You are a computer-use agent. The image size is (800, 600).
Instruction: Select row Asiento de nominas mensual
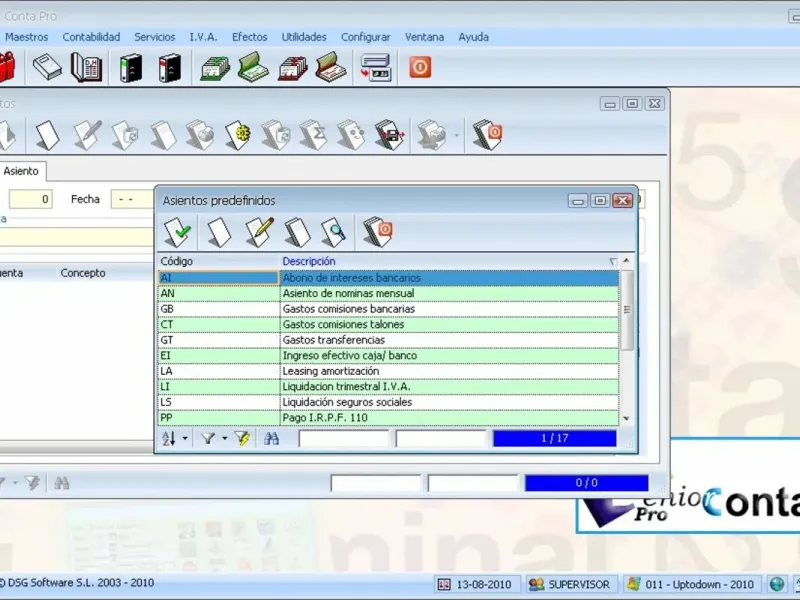(x=388, y=293)
